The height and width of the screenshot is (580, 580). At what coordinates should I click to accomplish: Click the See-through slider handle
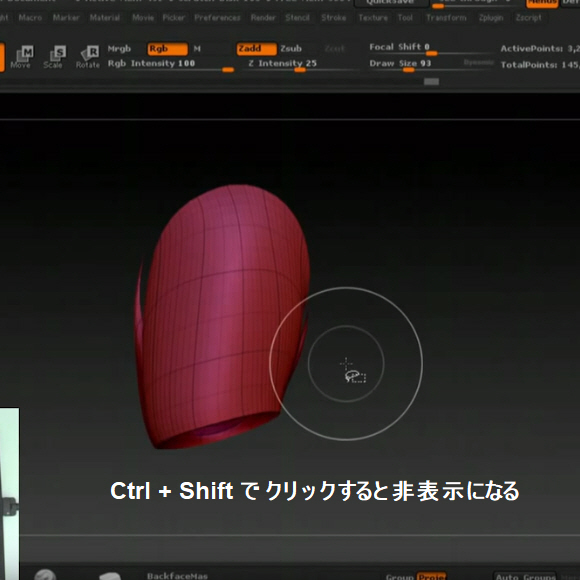tap(438, 6)
